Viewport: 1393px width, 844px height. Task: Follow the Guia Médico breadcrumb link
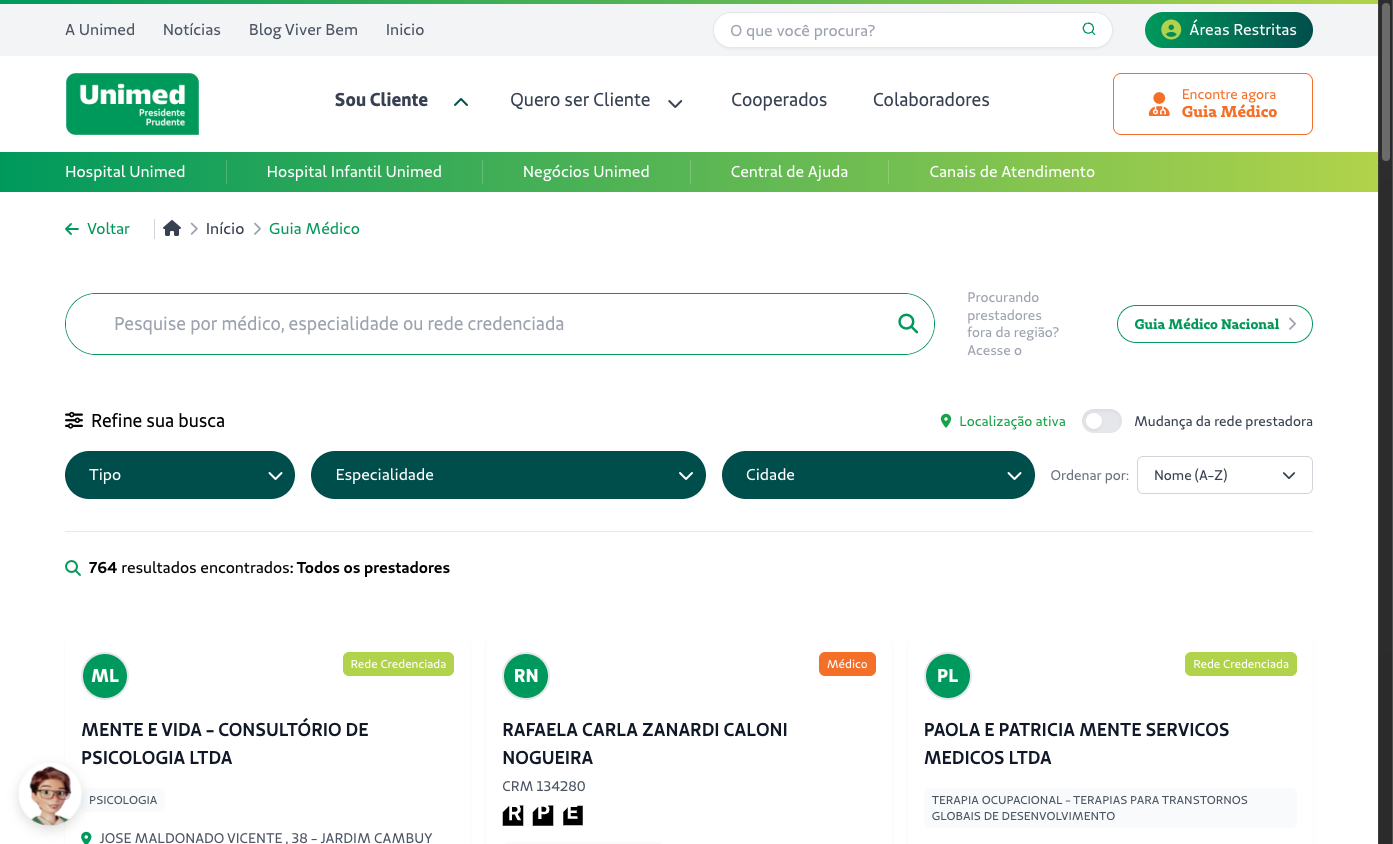pos(314,228)
